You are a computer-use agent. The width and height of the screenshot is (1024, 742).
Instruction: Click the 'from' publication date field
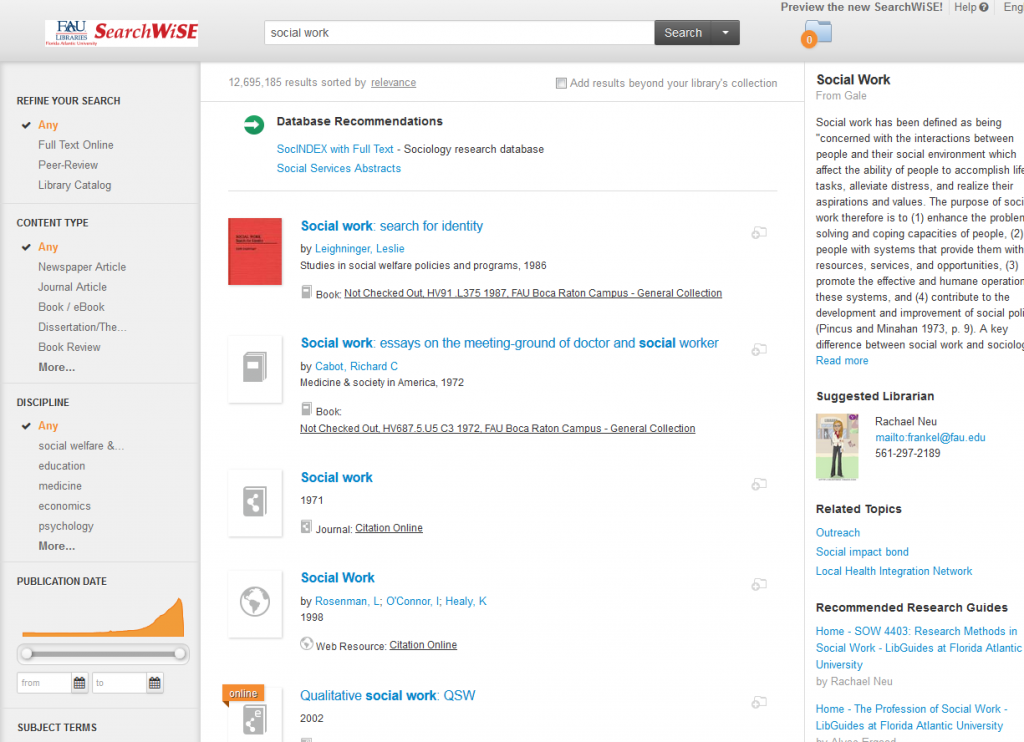click(44, 683)
